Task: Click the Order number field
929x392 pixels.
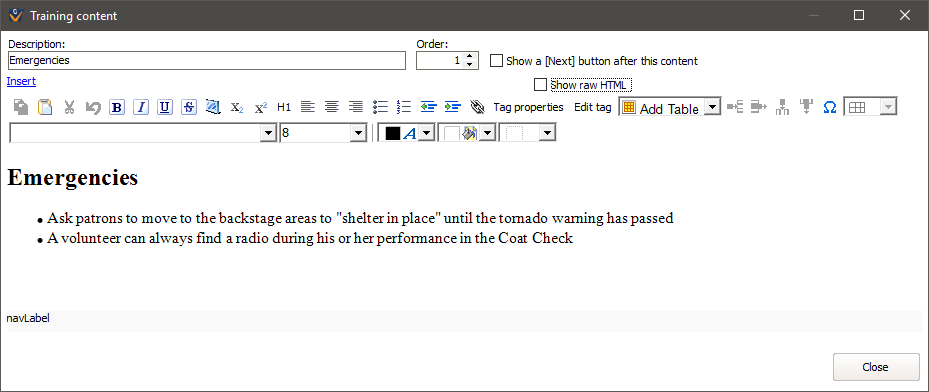Action: pyautogui.click(x=440, y=60)
